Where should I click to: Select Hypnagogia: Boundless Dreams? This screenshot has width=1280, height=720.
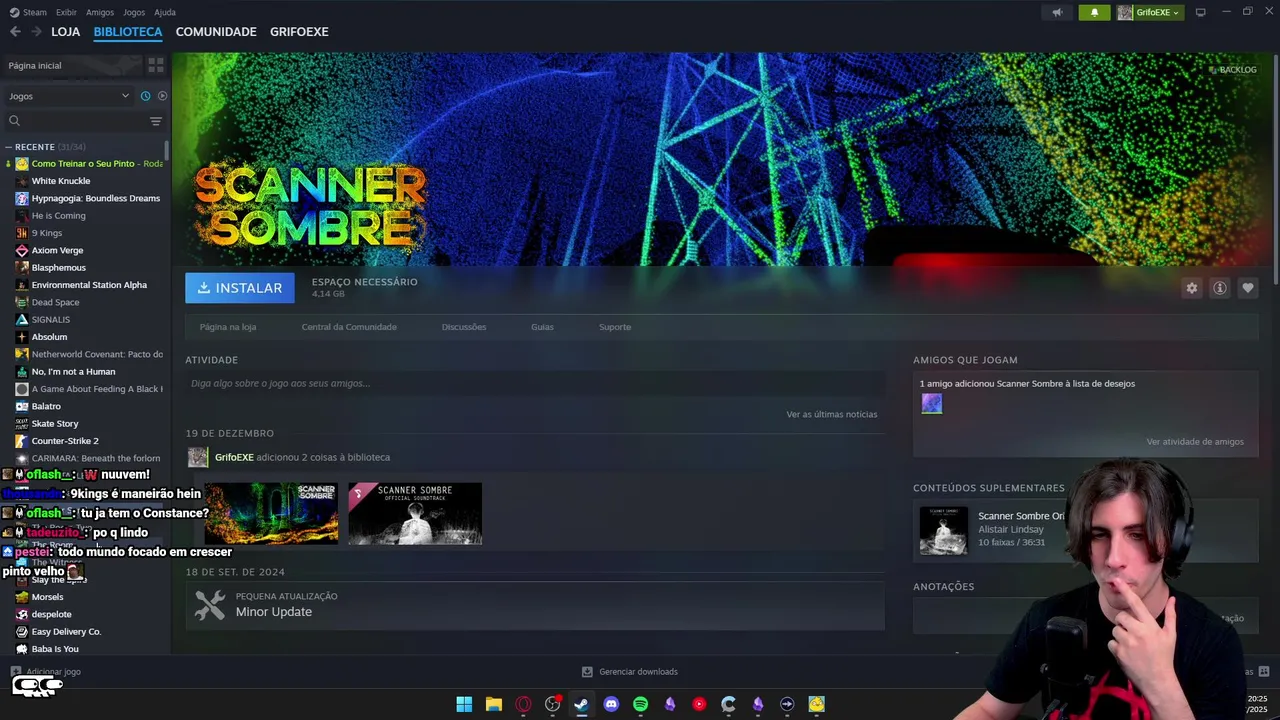96,198
